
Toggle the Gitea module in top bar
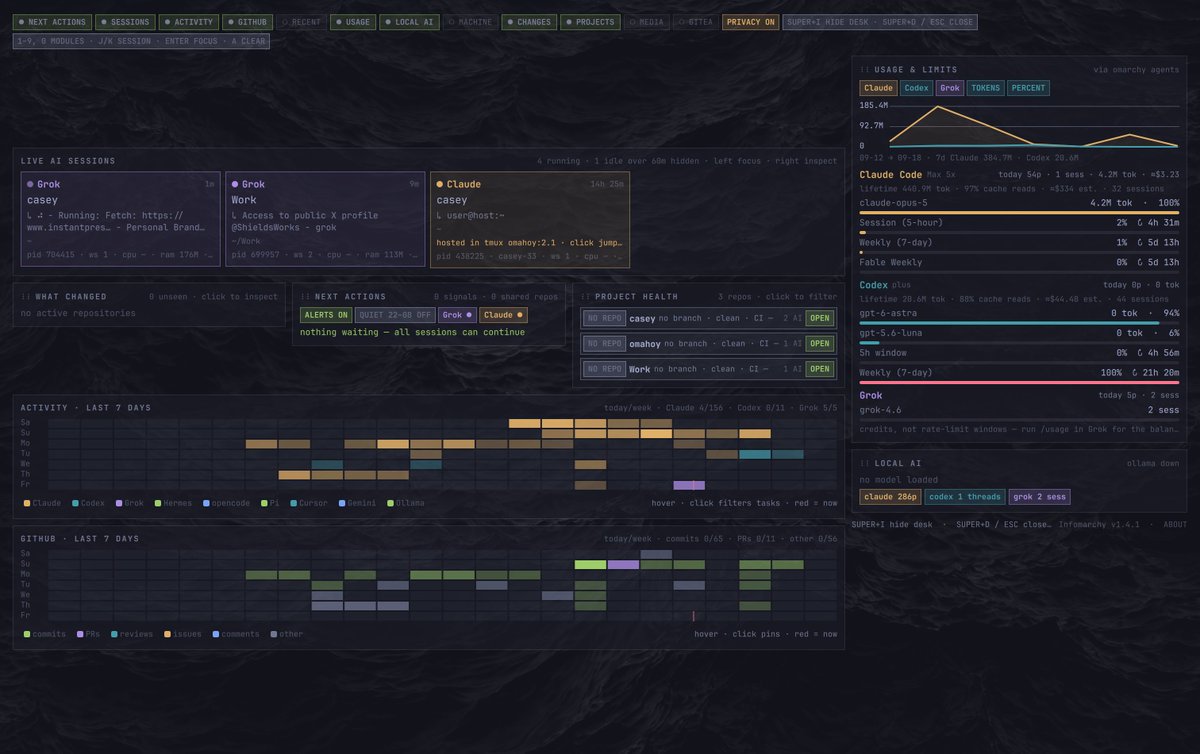click(696, 22)
